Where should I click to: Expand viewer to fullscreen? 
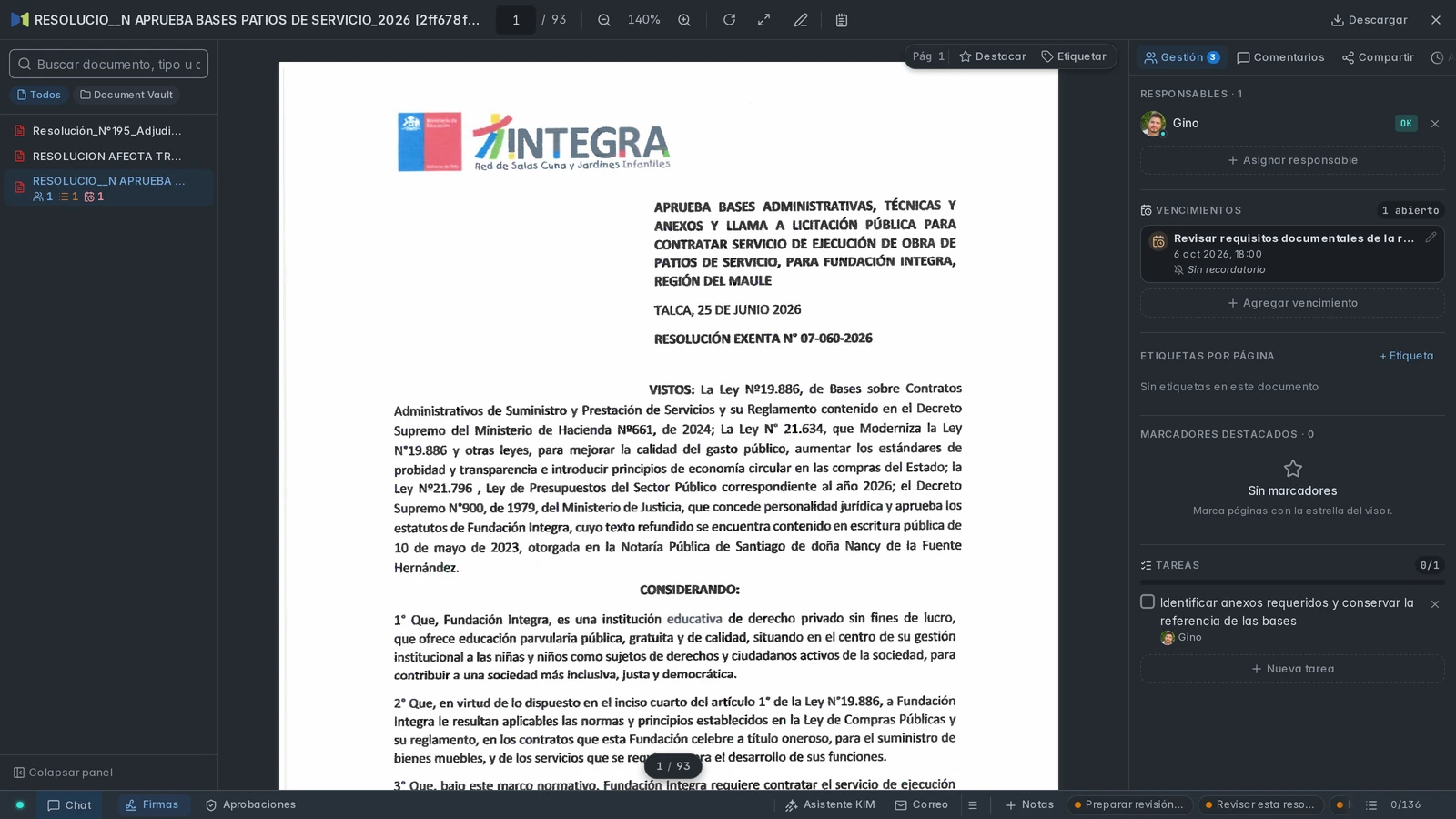[x=764, y=20]
